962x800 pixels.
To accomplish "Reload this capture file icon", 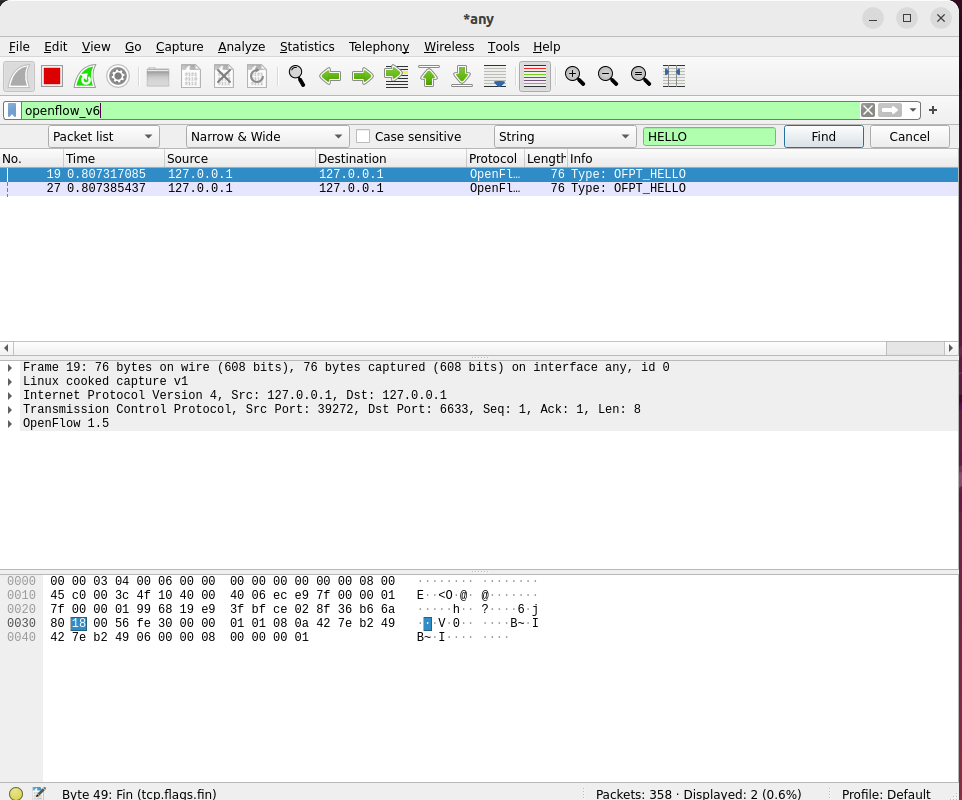I will 257,76.
